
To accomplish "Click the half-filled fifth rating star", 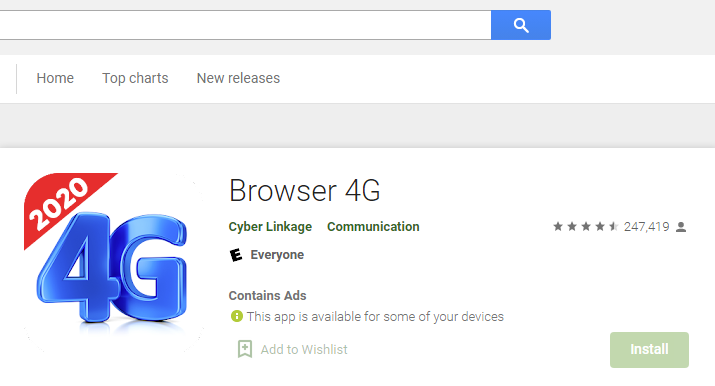I will pos(614,226).
